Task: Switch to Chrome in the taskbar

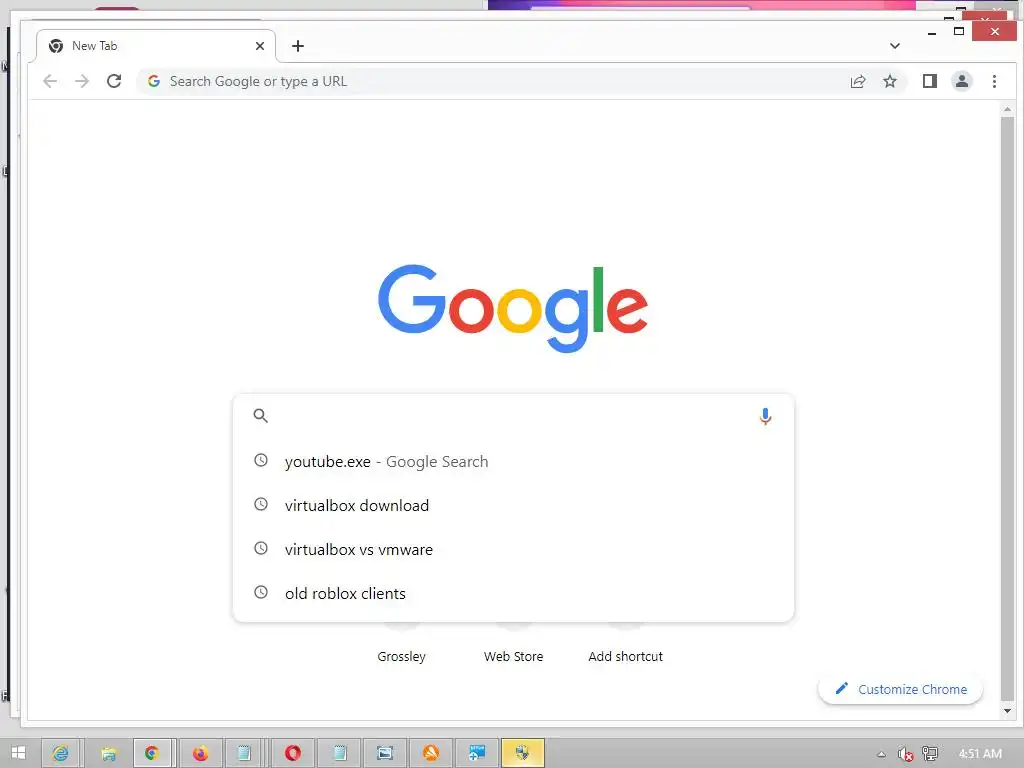Action: coord(152,754)
